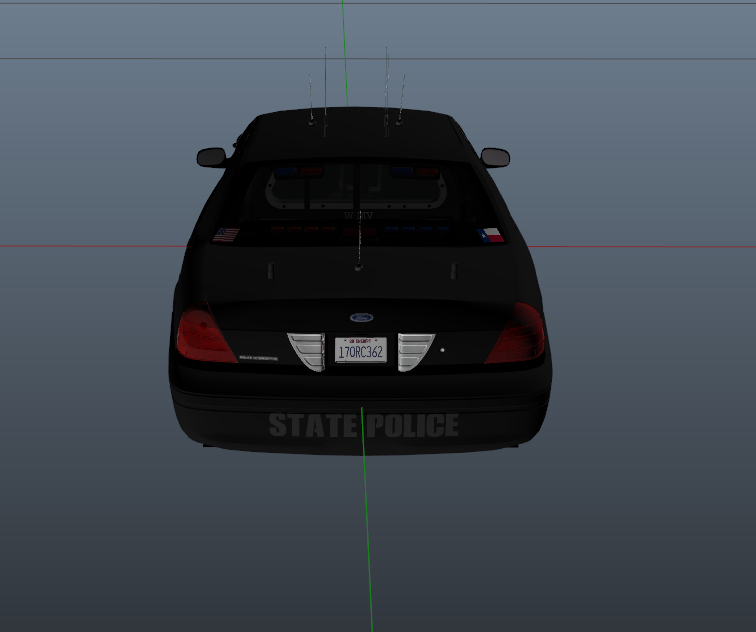Click the left chrome reverse light
Viewport: 756px width, 632px height.
coord(305,351)
